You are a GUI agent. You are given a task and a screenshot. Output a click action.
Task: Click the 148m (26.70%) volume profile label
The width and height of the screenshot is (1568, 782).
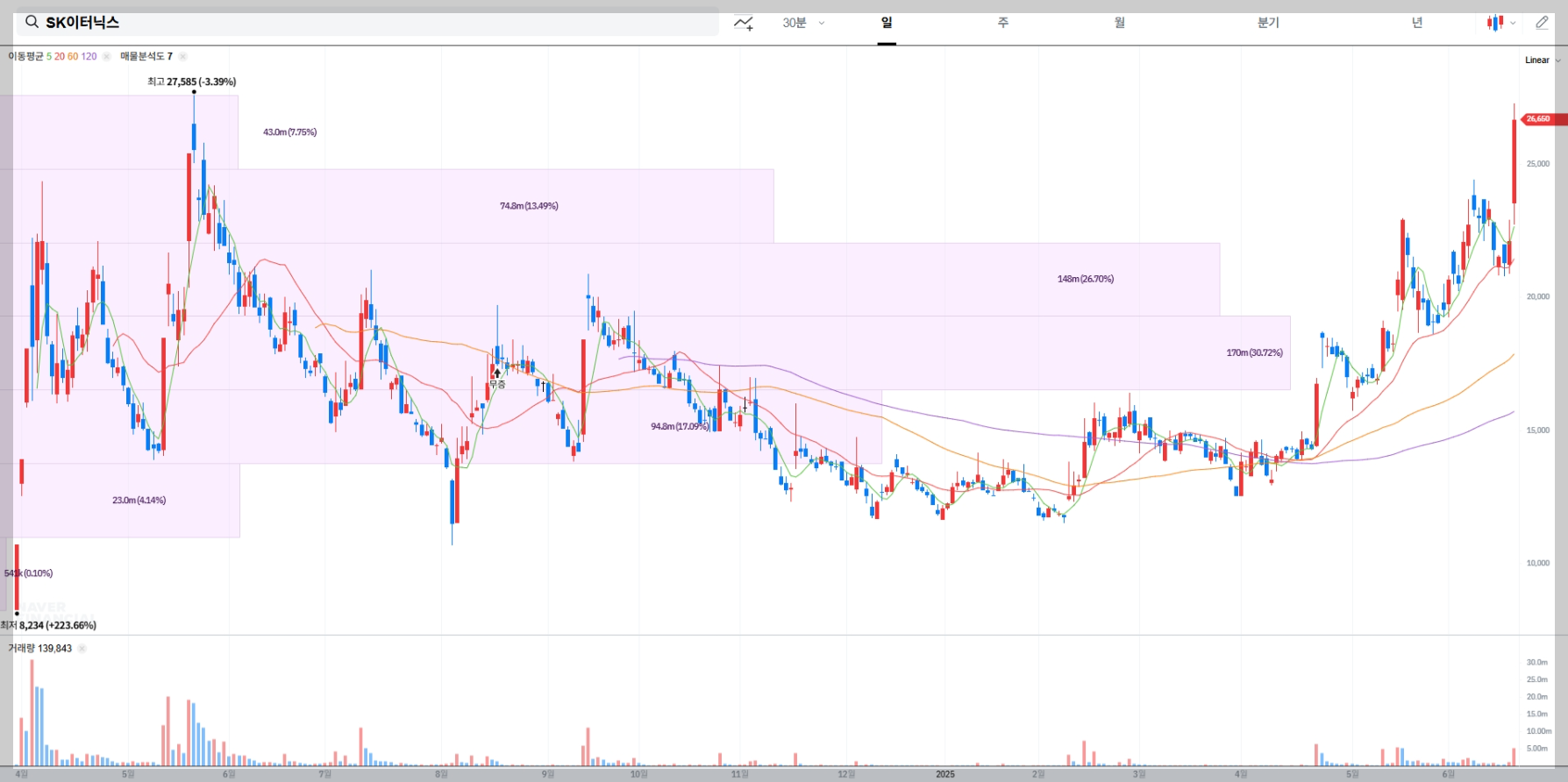click(1086, 279)
